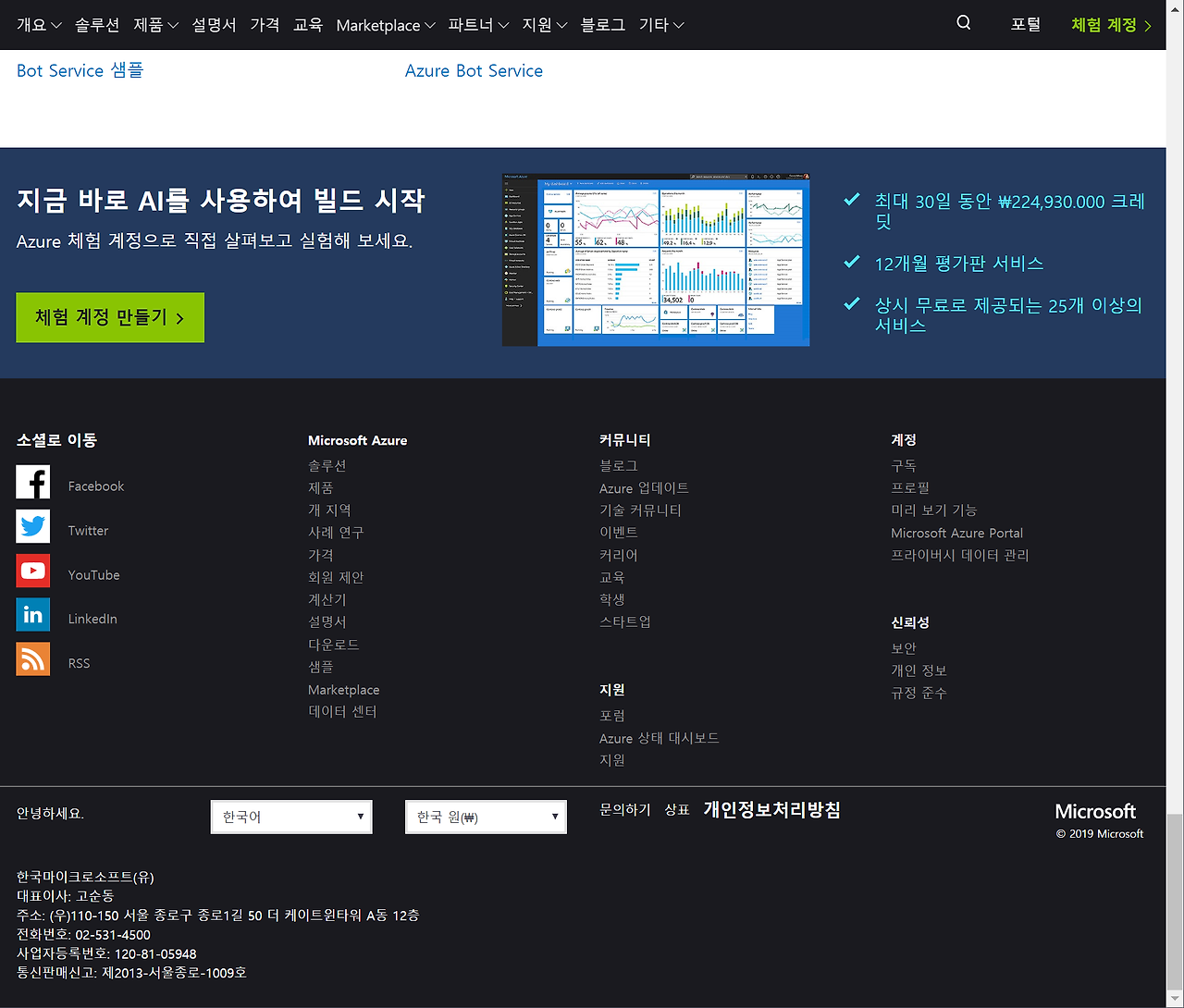Viewport: 1184px width, 1008px height.
Task: Open Microsoft Azure Portal footer link
Action: (957, 533)
